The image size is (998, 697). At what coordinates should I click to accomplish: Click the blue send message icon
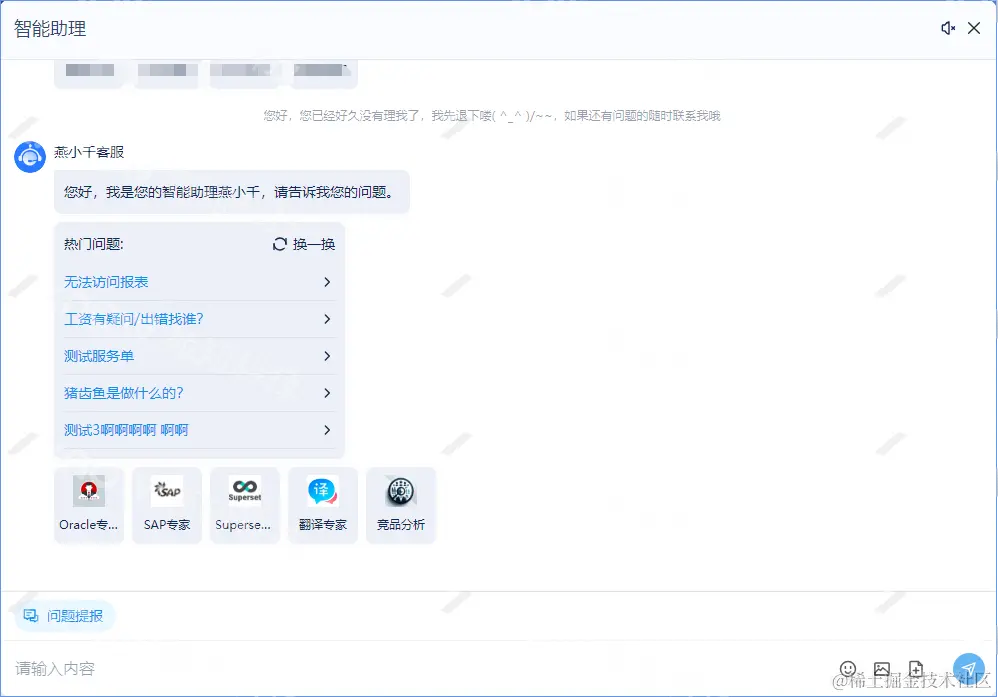point(966,668)
